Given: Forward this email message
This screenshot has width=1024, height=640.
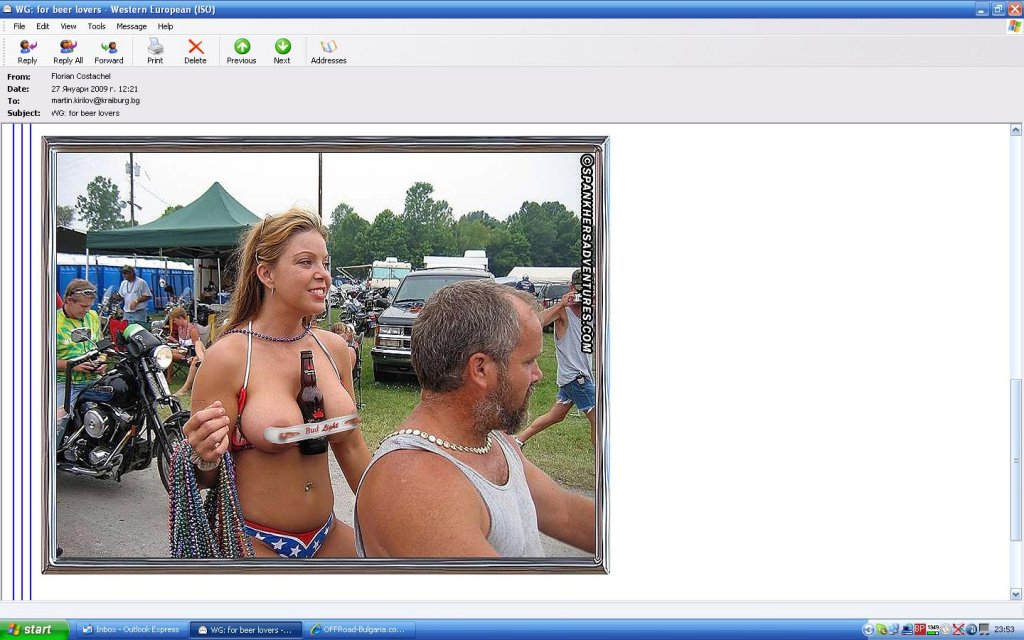Looking at the screenshot, I should [x=108, y=52].
